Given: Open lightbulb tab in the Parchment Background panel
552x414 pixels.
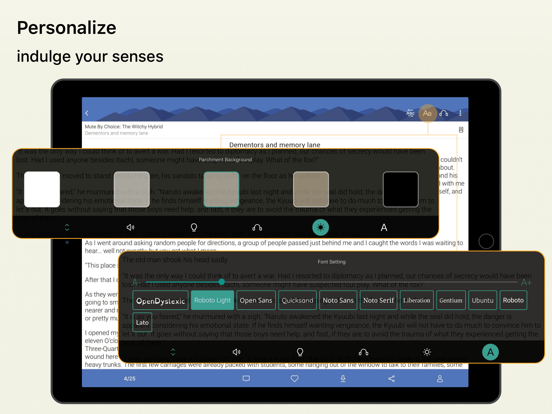Looking at the screenshot, I should click(194, 227).
